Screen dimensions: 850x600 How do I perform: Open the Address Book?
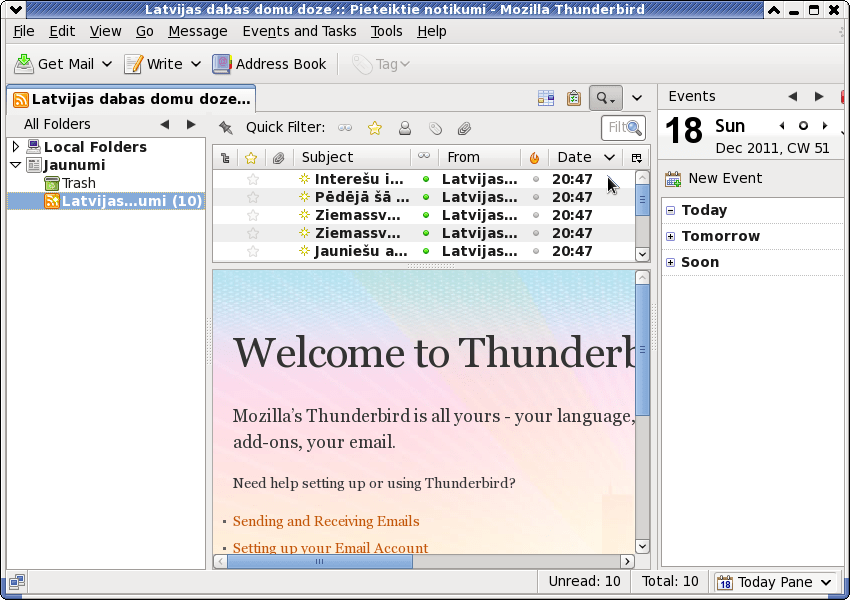(269, 64)
